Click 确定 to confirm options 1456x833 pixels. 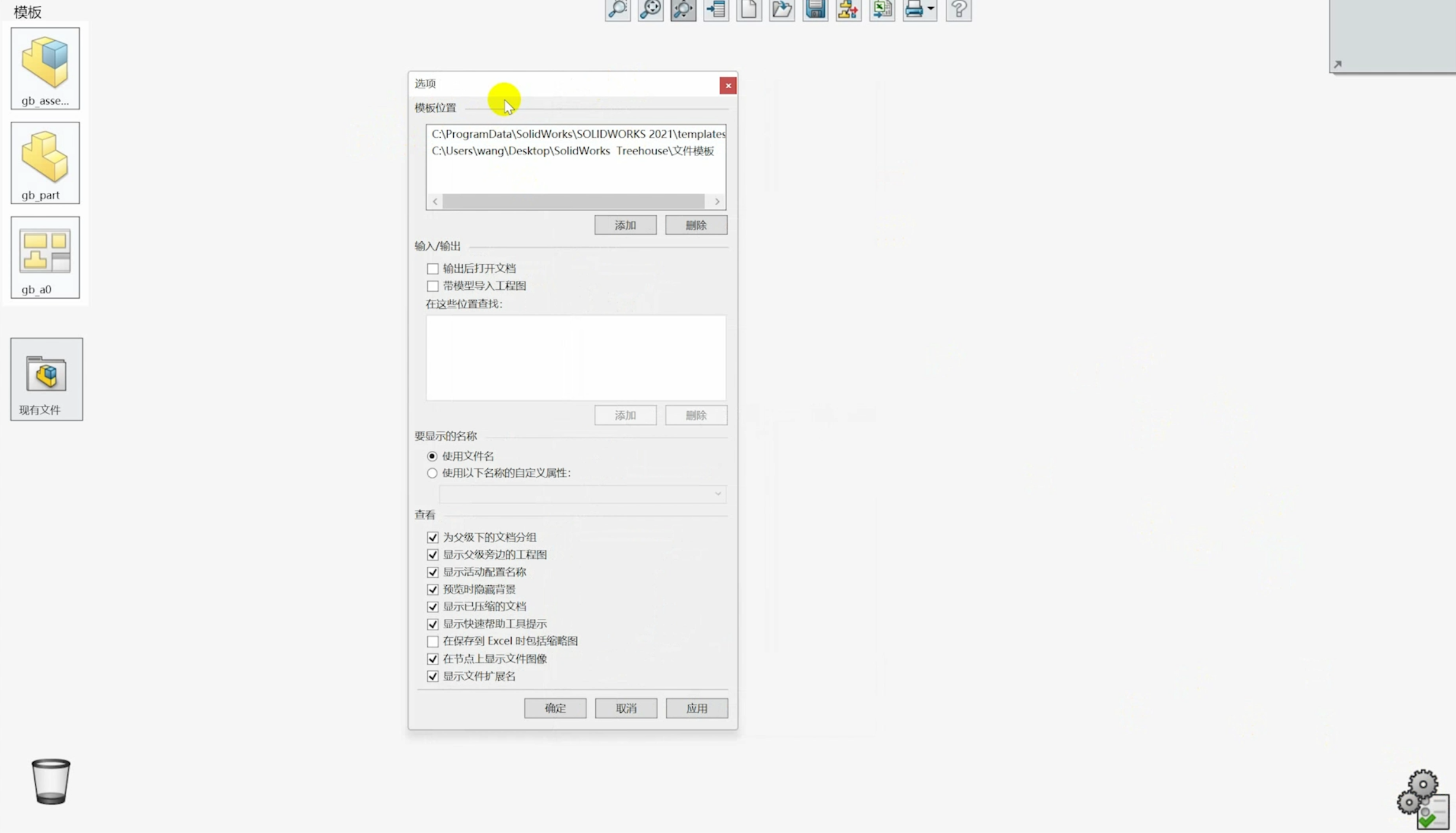click(555, 708)
